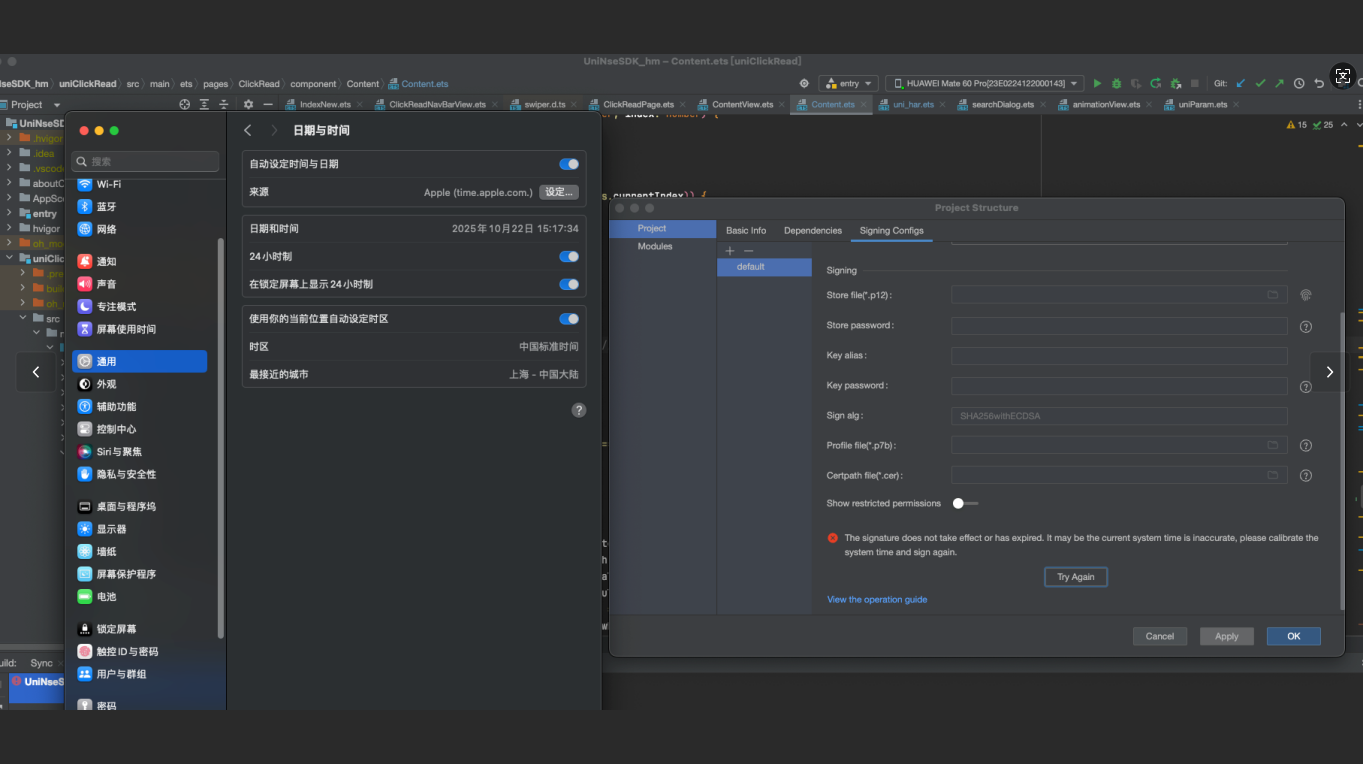Open View the operation guide link
Image resolution: width=1363 pixels, height=764 pixels.
click(x=876, y=600)
